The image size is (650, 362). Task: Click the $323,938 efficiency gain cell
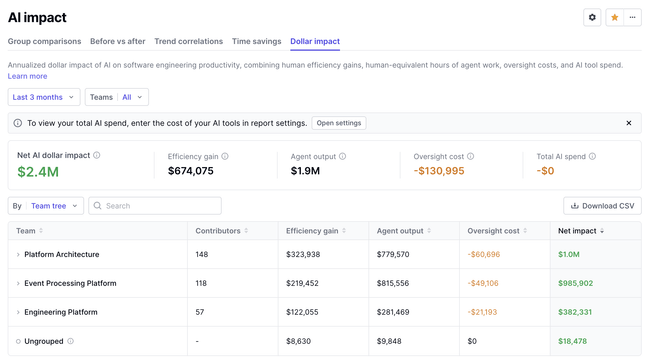tap(303, 255)
